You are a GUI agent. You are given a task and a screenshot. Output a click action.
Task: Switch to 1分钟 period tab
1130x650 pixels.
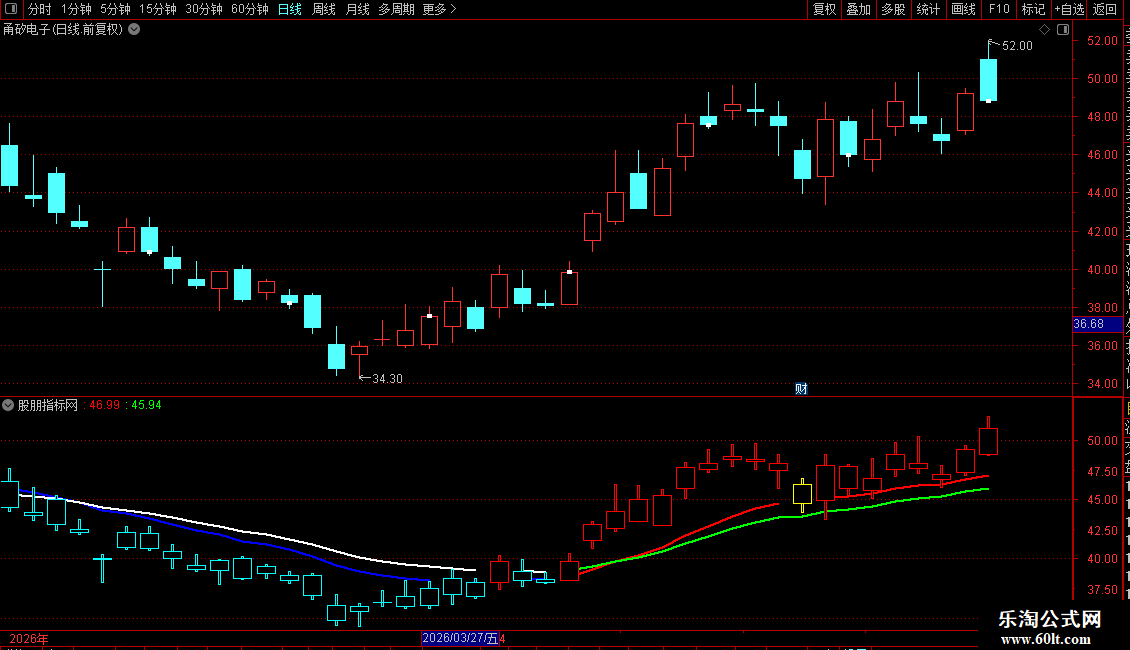(76, 9)
